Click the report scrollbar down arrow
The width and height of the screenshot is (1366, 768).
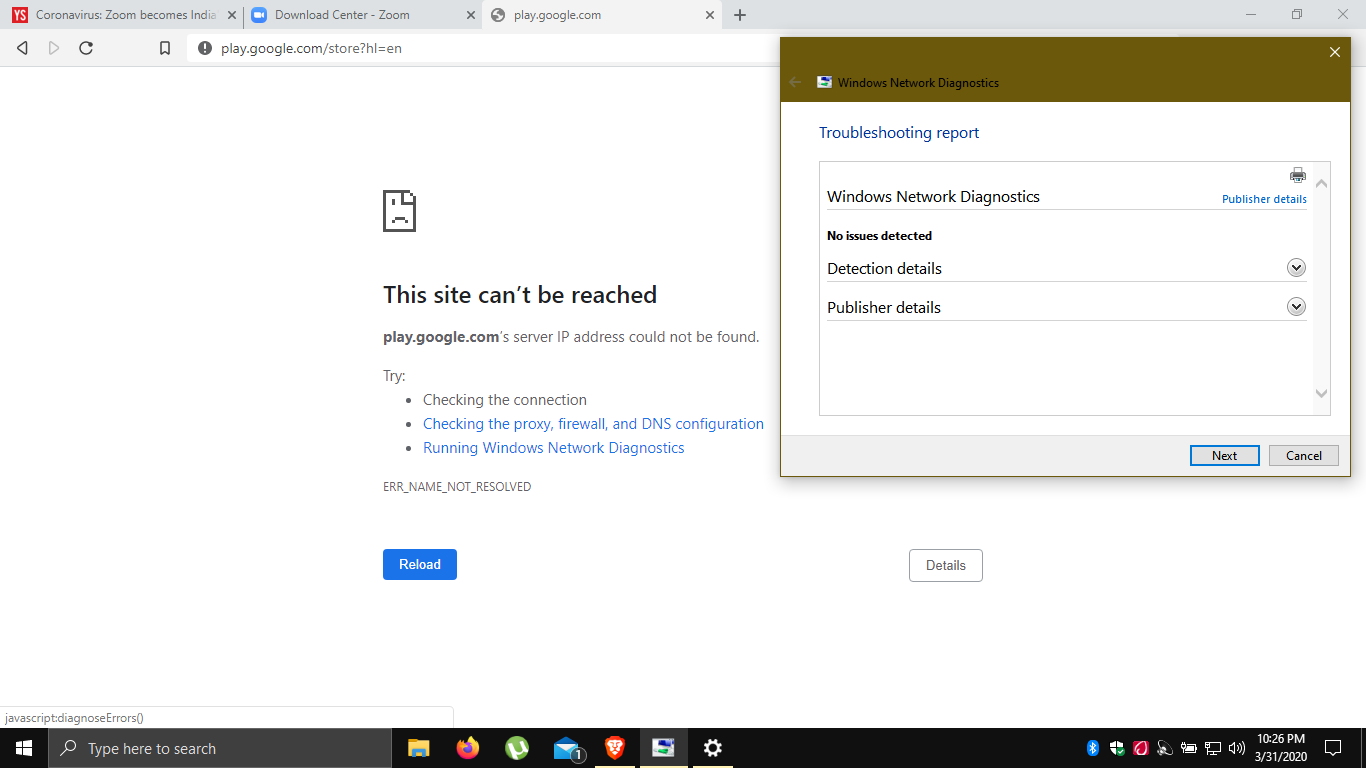pyautogui.click(x=1321, y=394)
